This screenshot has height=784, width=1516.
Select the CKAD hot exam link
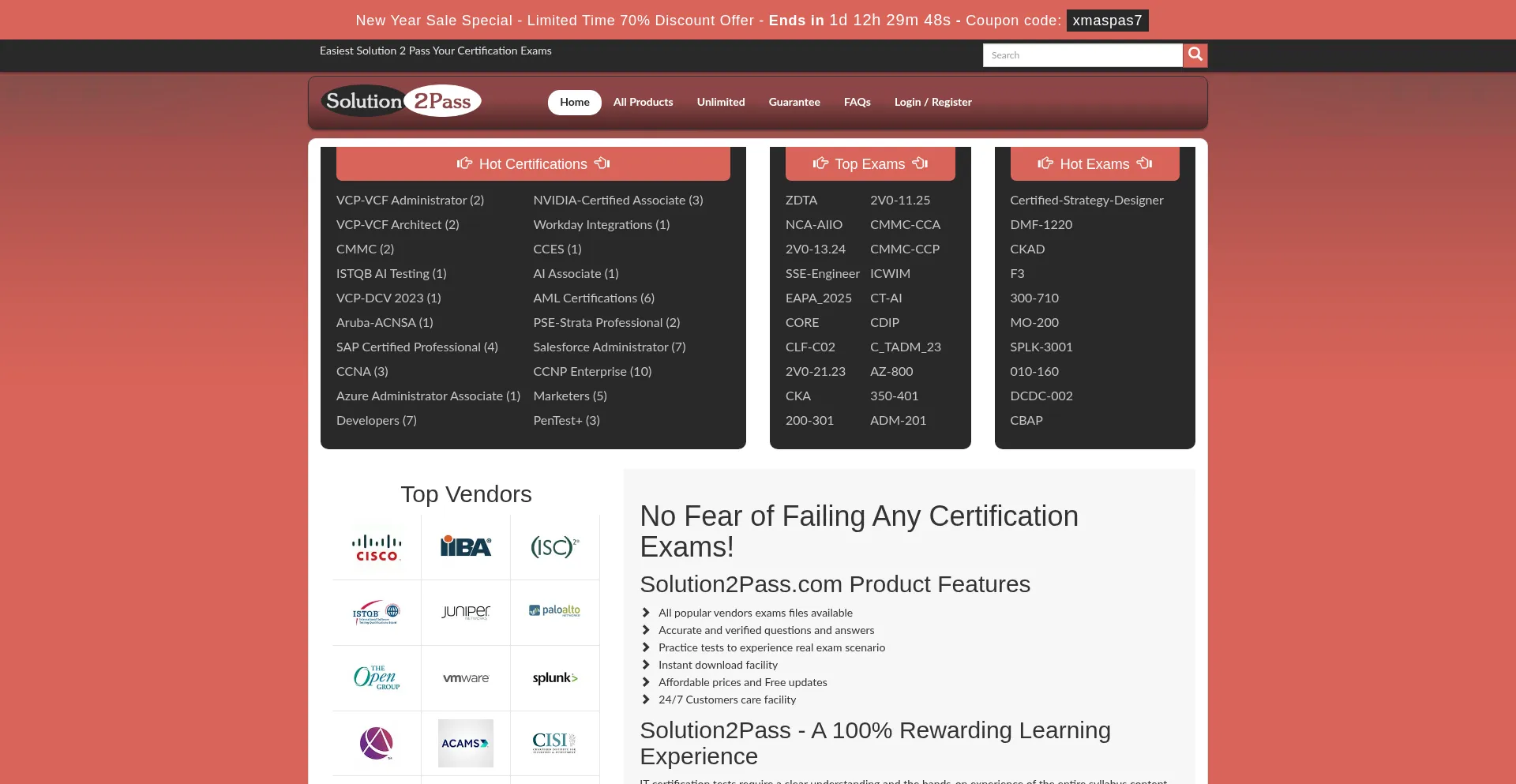1027,249
